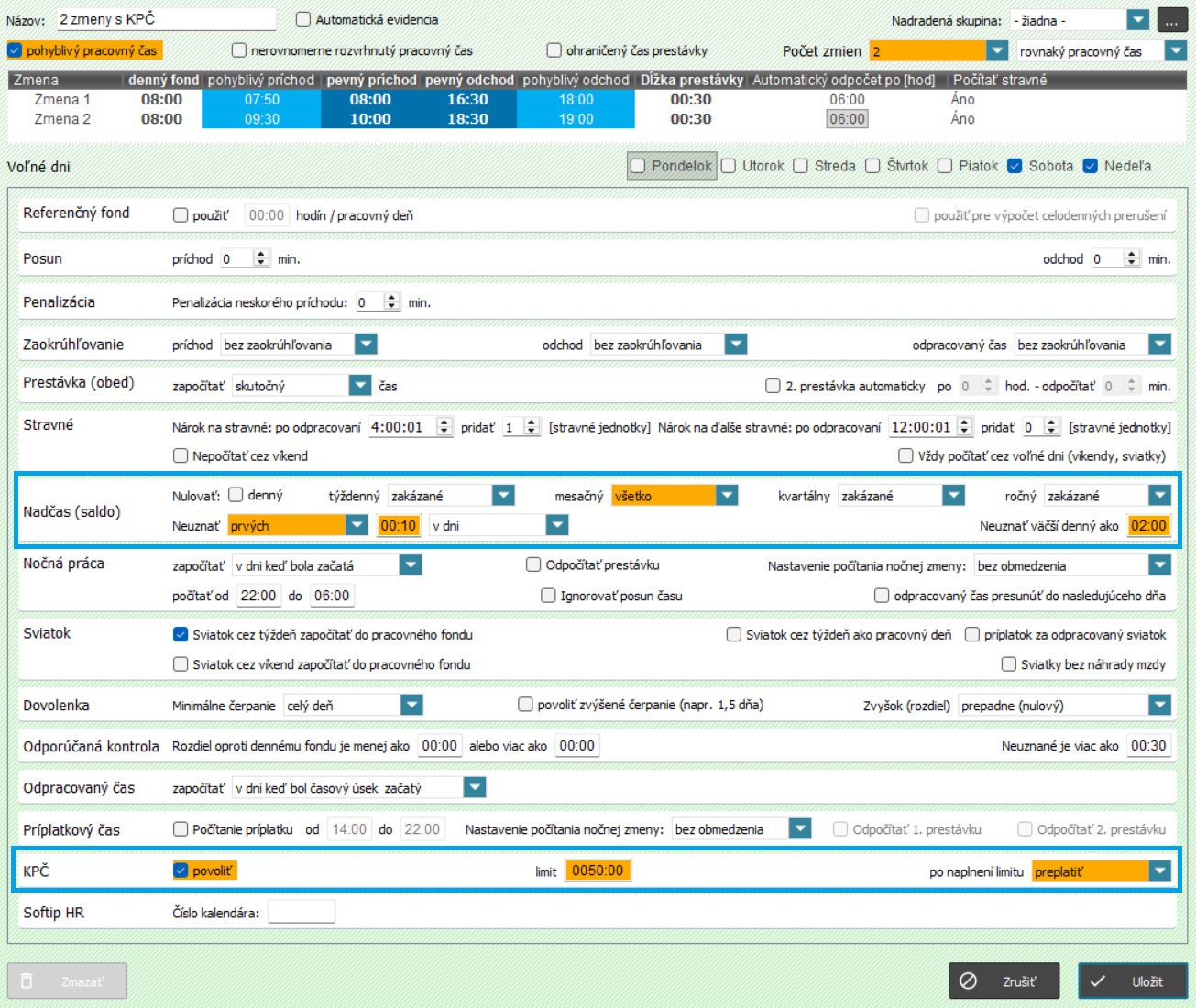Image resolution: width=1196 pixels, height=1008 pixels.
Task: Click the Názov text field
Action: pyautogui.click(x=166, y=19)
